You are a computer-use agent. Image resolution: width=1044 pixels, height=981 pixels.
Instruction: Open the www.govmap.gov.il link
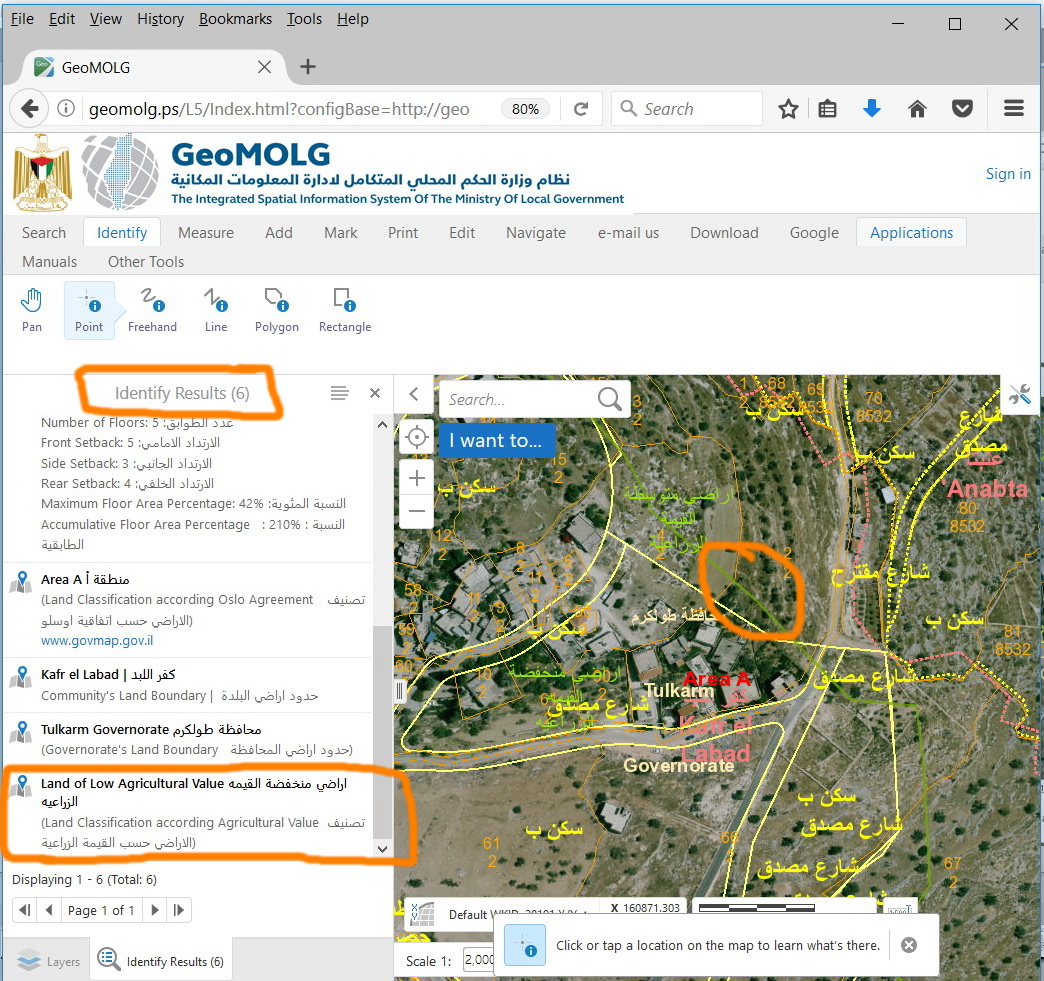97,640
